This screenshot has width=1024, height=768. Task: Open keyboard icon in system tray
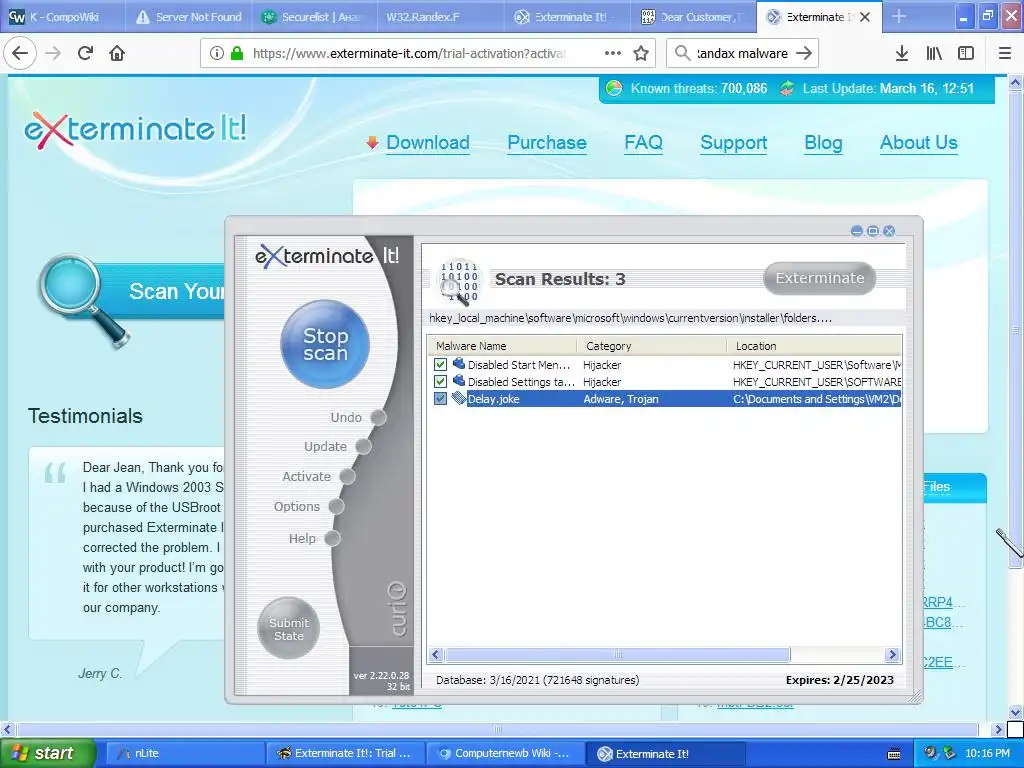[893, 754]
